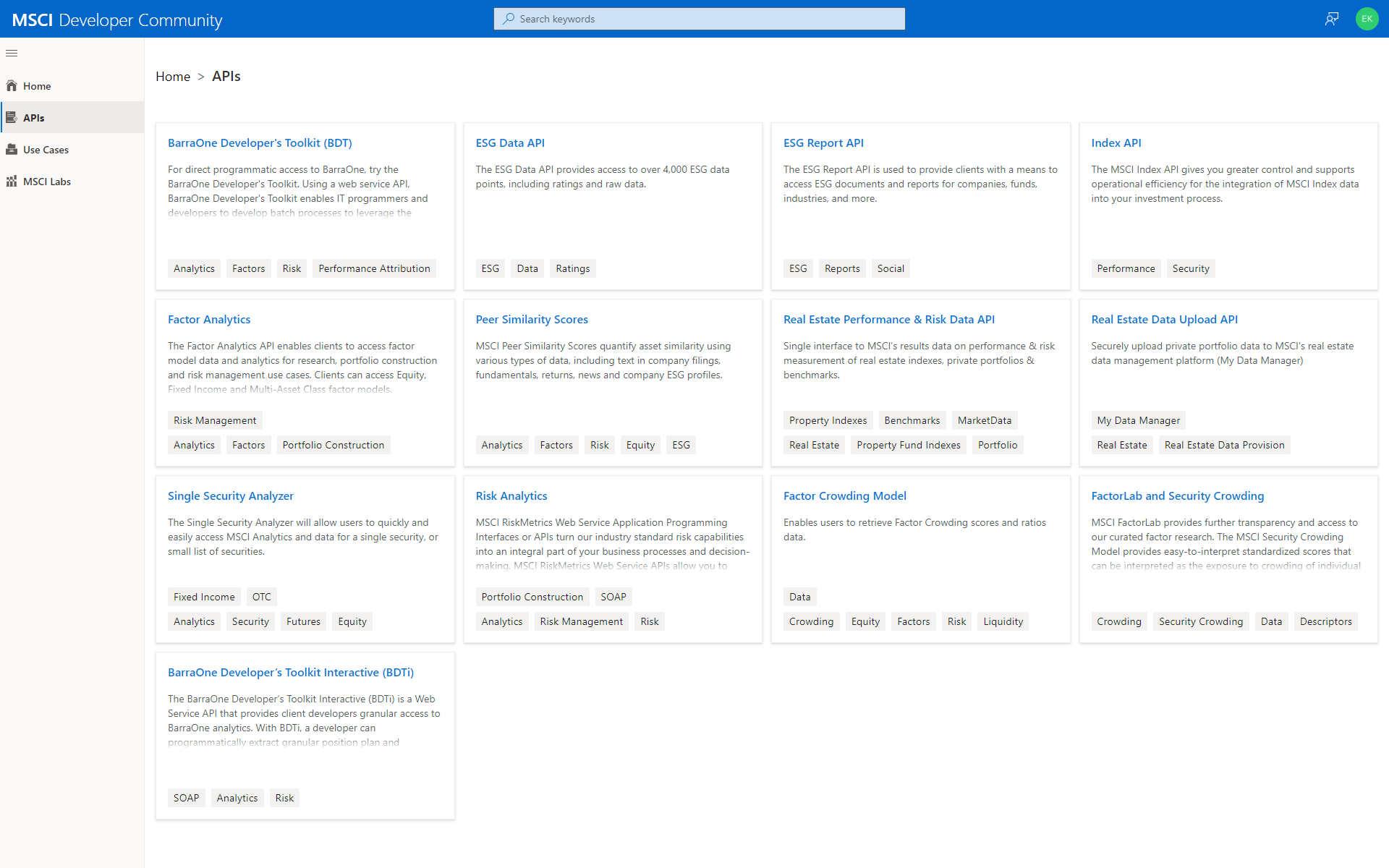Open the Risk Analytics card title
Screen dimensions: 1389x868
pyautogui.click(x=511, y=496)
